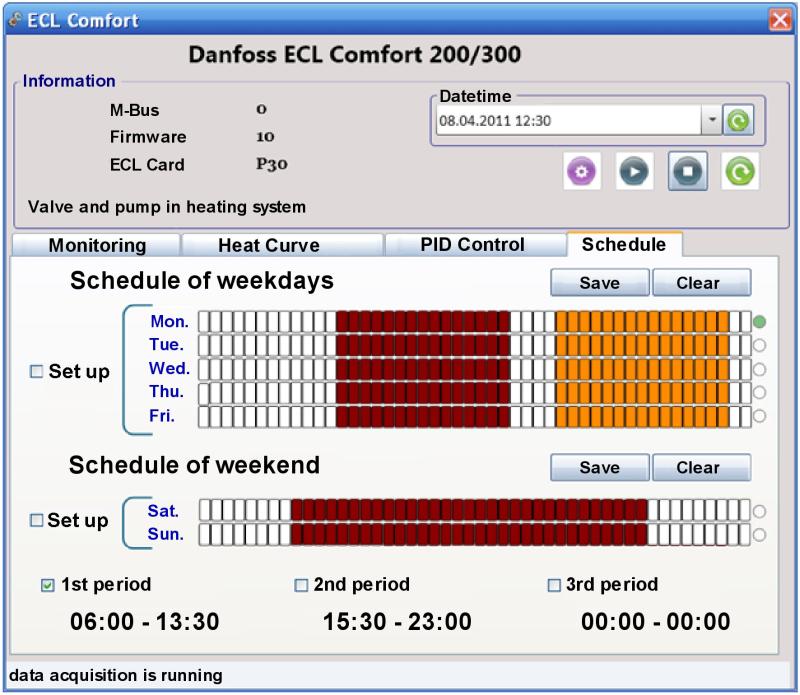800x695 pixels.
Task: Click the ECL Comfort title bar icon
Action: click(x=16, y=20)
